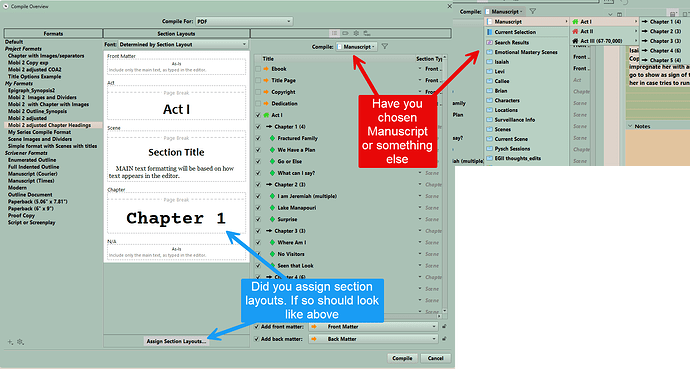
Task: Click the filter funnel icon in the inset window
Action: point(532,11)
